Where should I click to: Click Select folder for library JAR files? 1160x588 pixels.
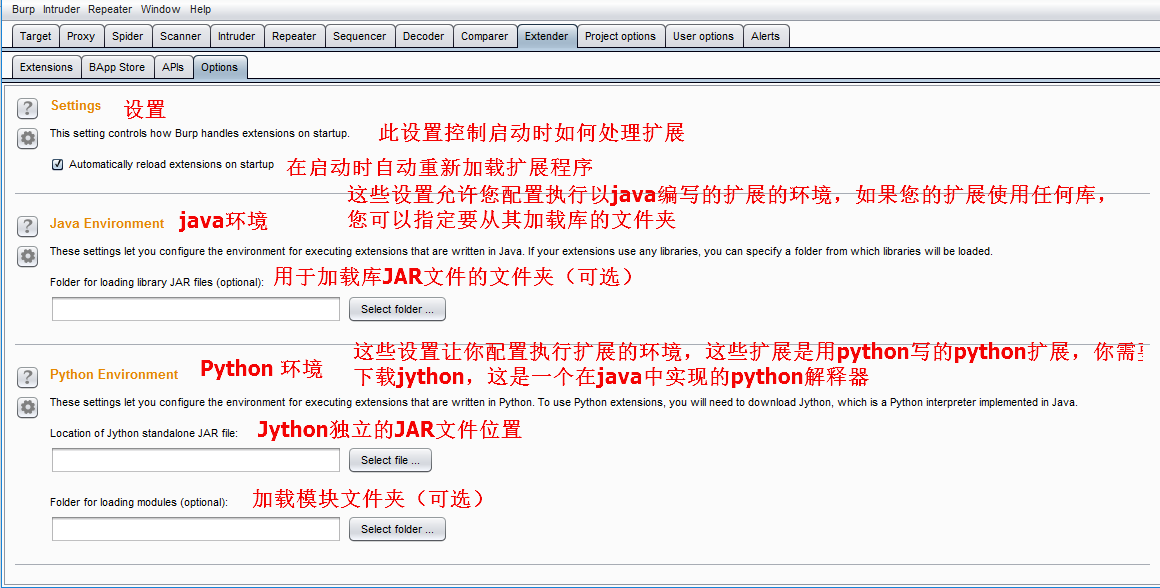397,309
